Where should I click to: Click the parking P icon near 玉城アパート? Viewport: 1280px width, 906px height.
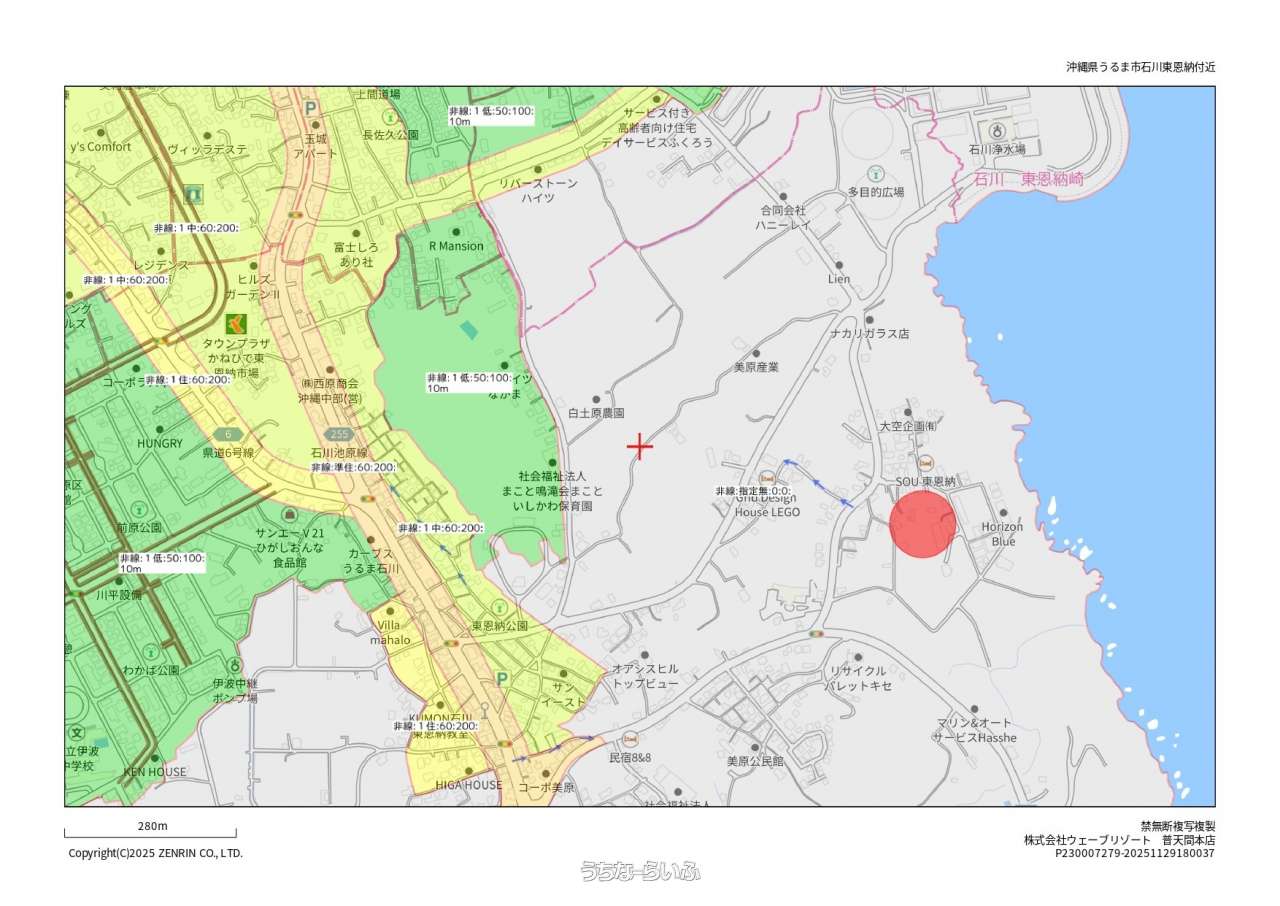pos(310,108)
